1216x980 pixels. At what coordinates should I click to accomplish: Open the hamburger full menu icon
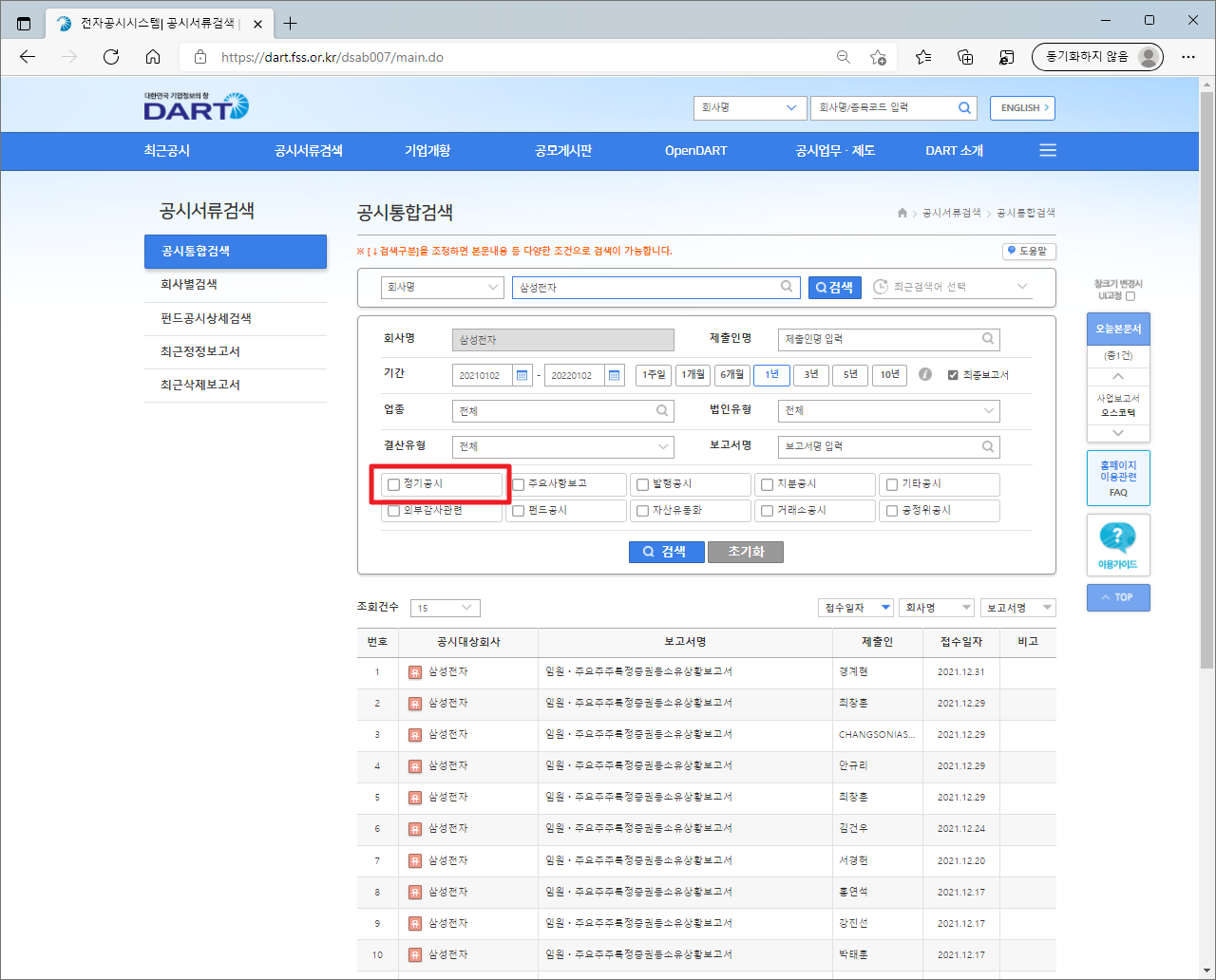[x=1048, y=151]
